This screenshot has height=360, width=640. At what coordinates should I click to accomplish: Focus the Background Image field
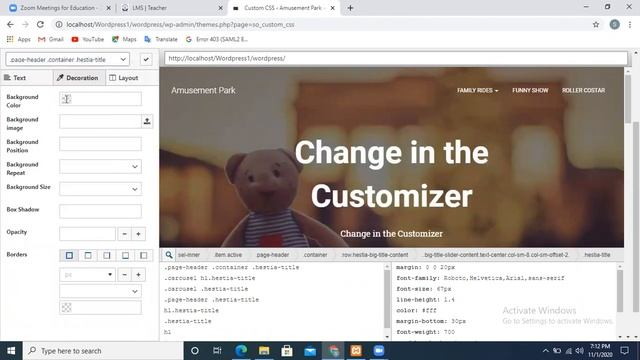(100, 121)
